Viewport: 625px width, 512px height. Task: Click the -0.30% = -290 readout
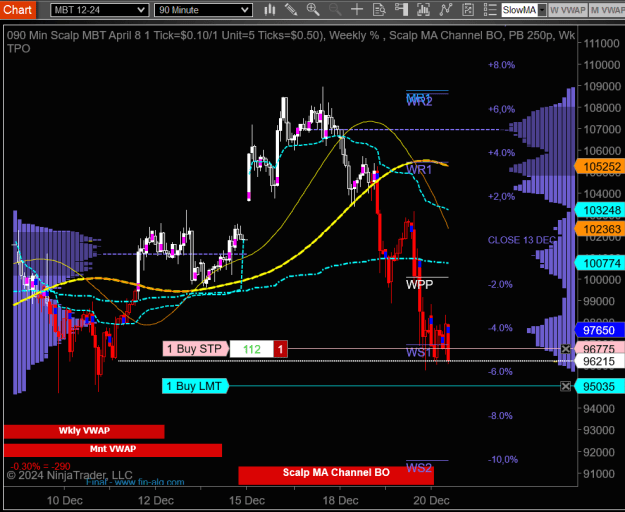[40, 466]
